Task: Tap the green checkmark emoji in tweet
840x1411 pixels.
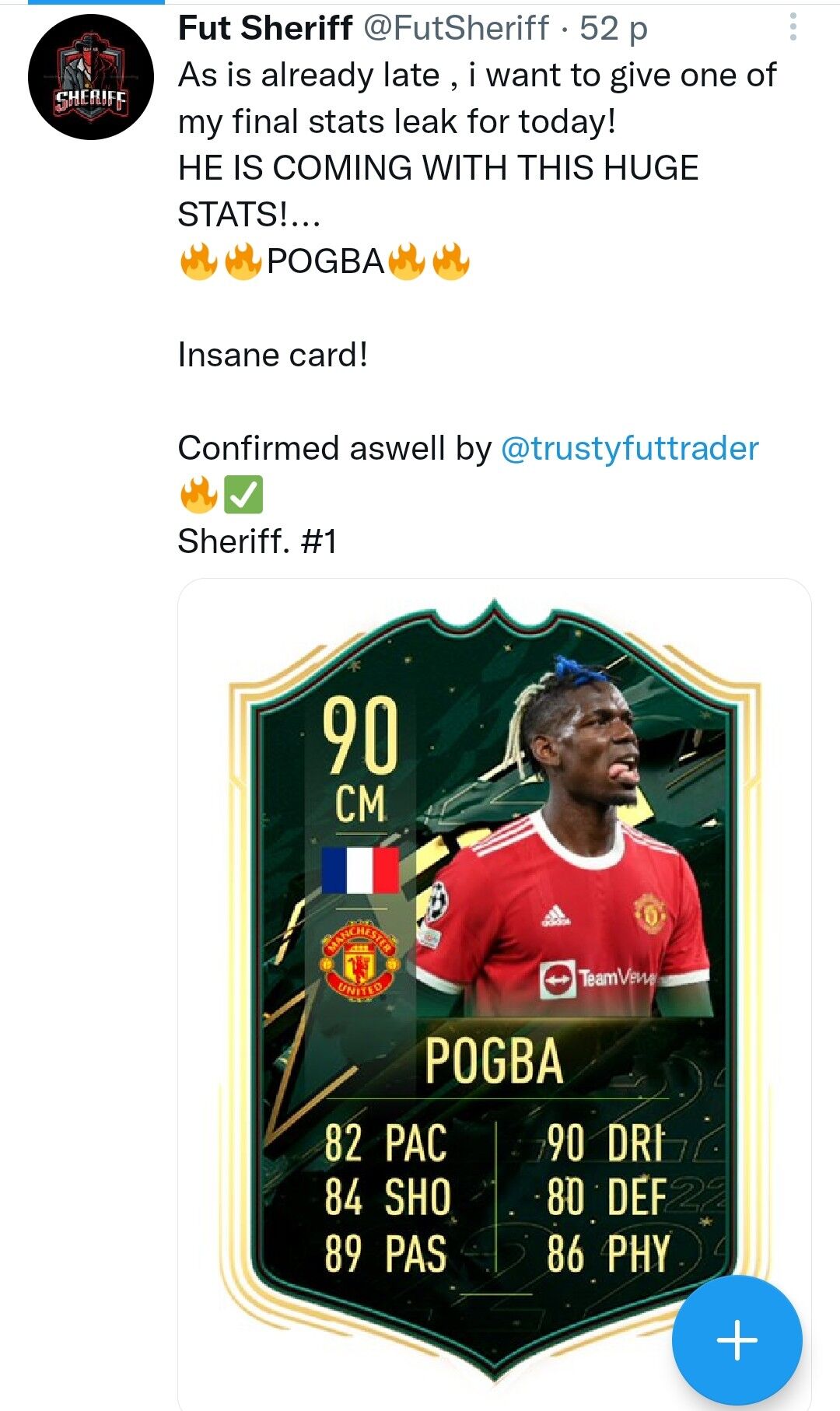Action: click(x=243, y=495)
